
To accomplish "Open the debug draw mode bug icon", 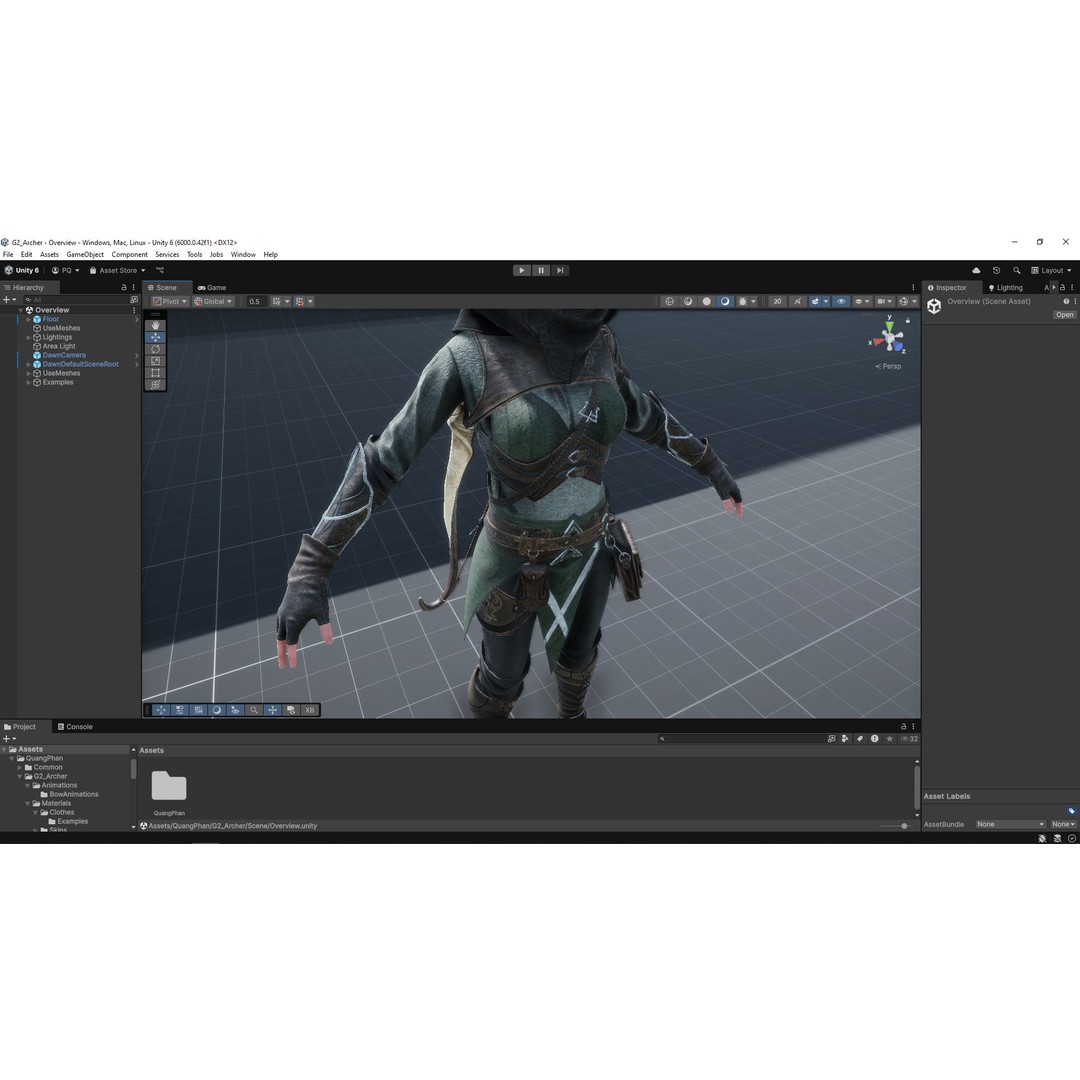I will [742, 301].
